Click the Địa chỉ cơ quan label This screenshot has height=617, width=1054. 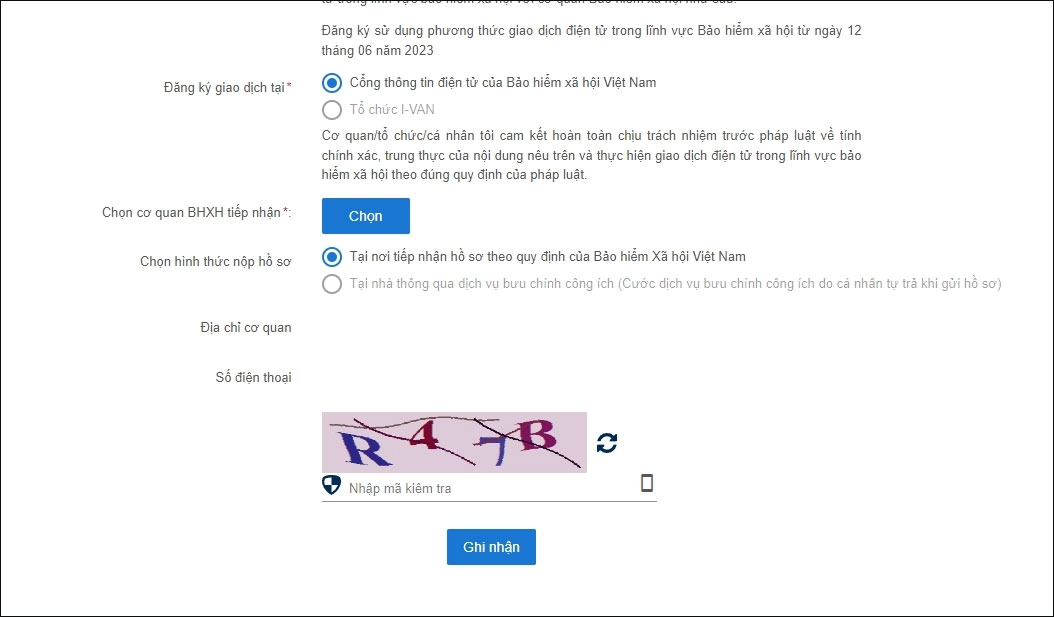[245, 327]
